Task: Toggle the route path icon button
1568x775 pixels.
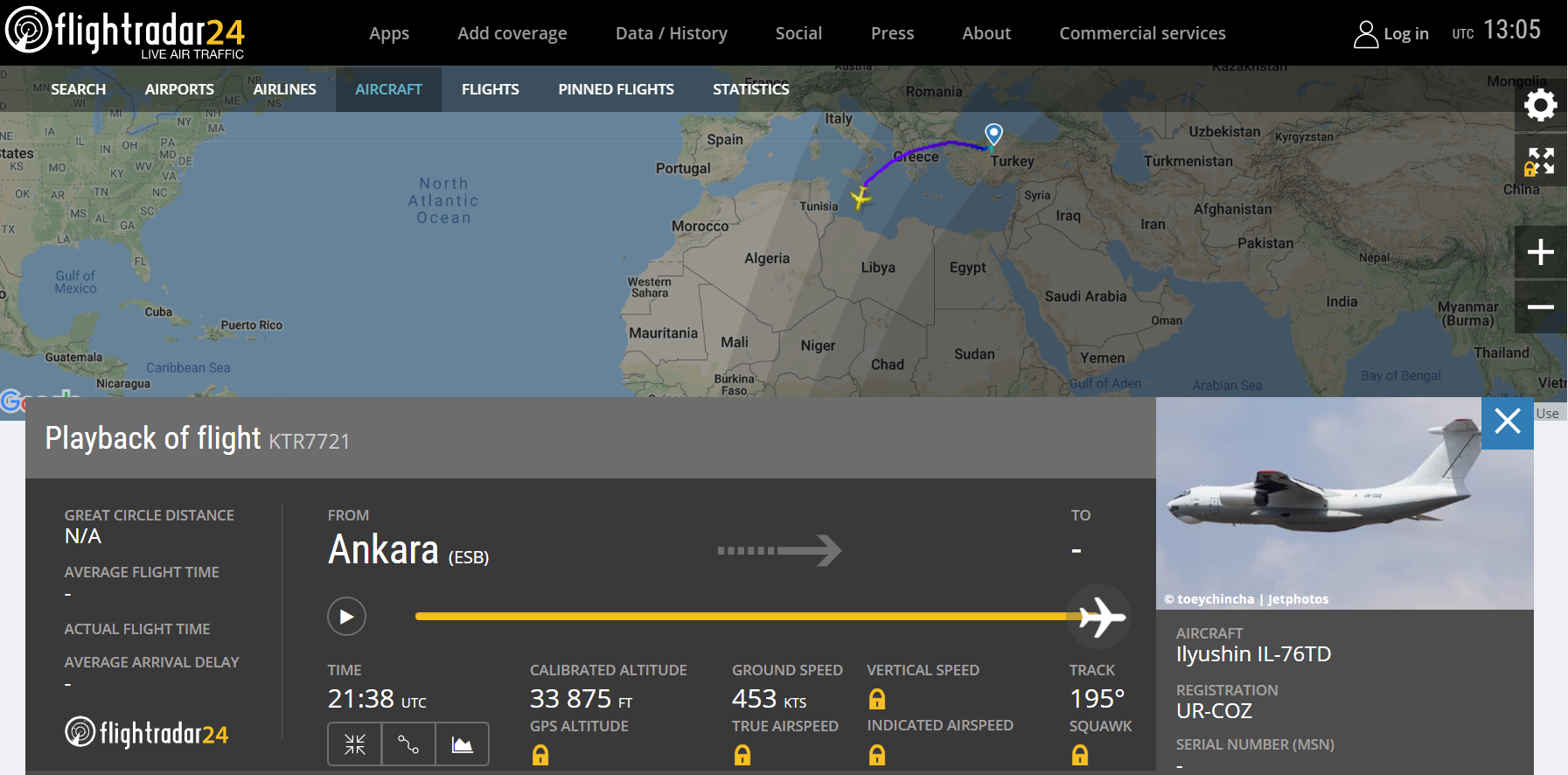Action: 408,744
